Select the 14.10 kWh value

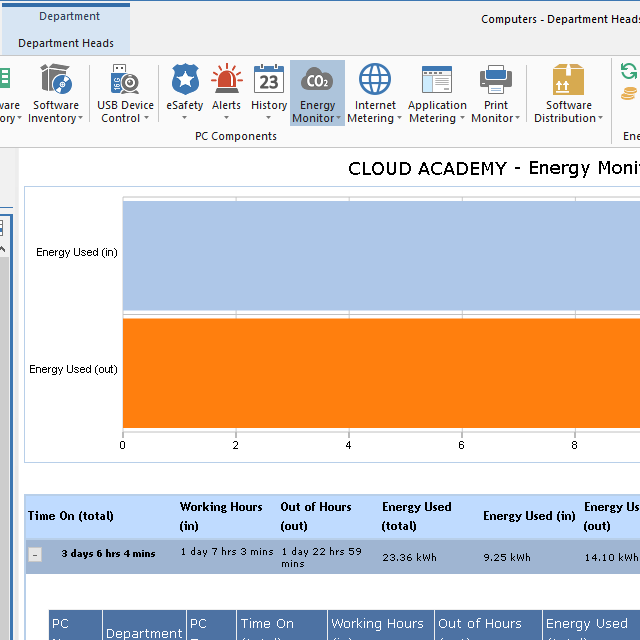click(611, 557)
